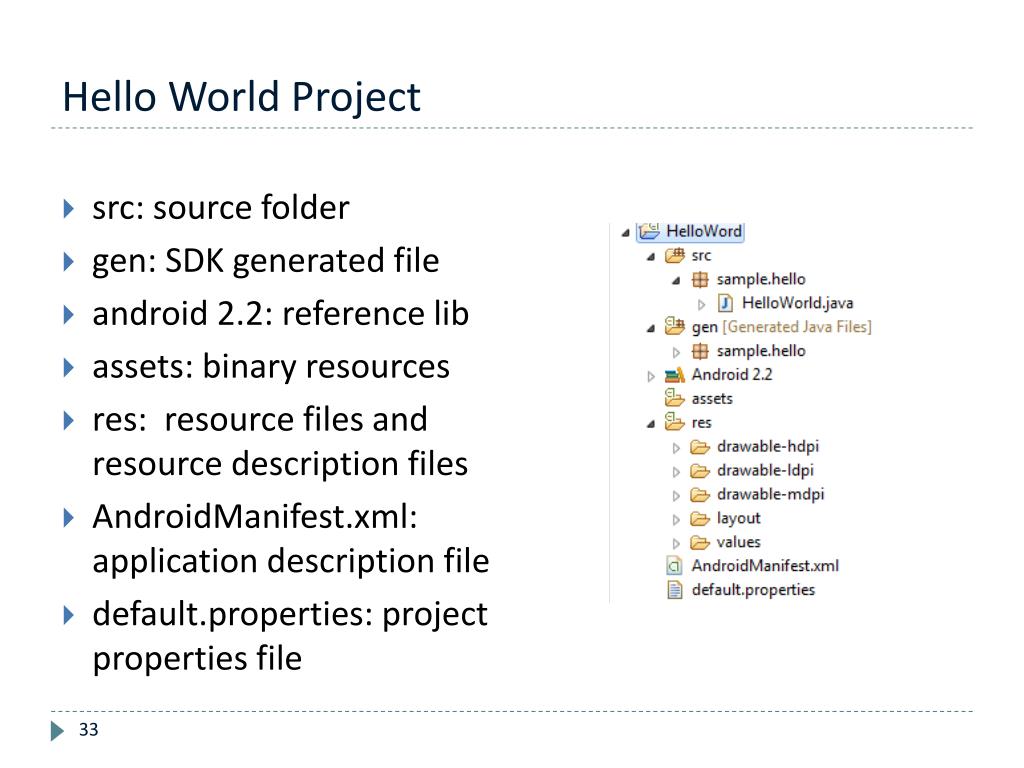The image size is (1024, 768).
Task: Collapse the res folder node
Action: pos(650,424)
